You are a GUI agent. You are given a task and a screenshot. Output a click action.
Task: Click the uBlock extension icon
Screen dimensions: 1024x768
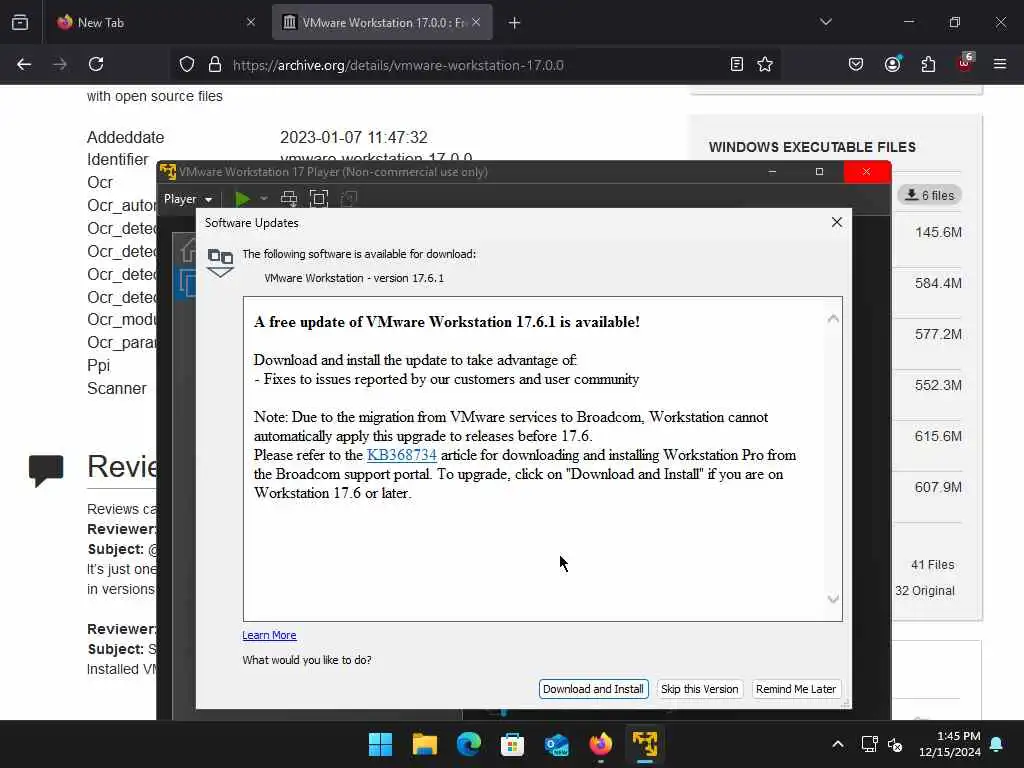click(x=965, y=63)
